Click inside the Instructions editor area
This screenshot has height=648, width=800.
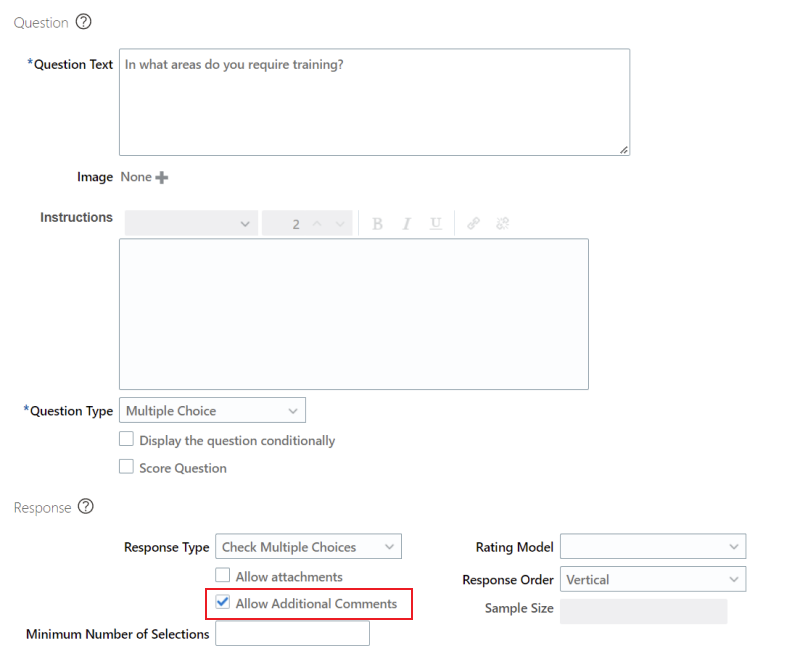point(354,314)
